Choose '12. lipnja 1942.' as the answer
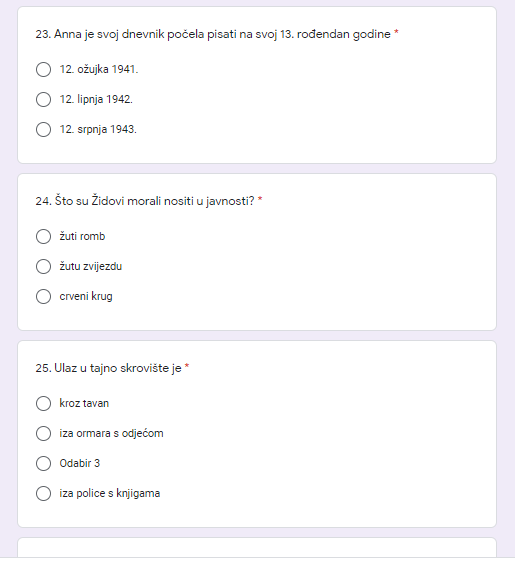 pos(43,99)
